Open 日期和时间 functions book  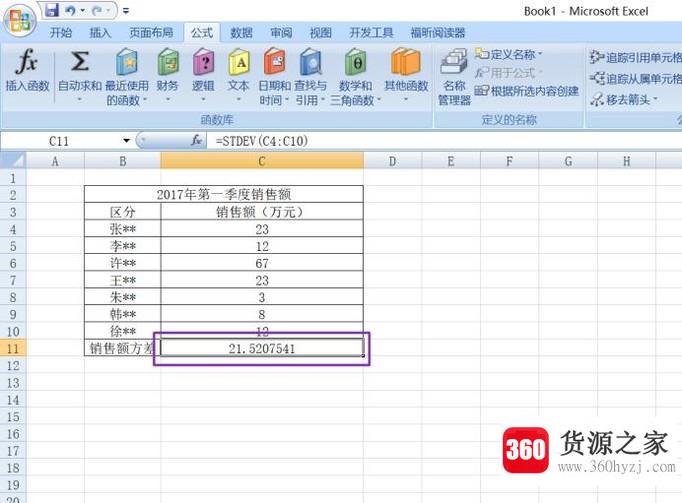point(274,61)
